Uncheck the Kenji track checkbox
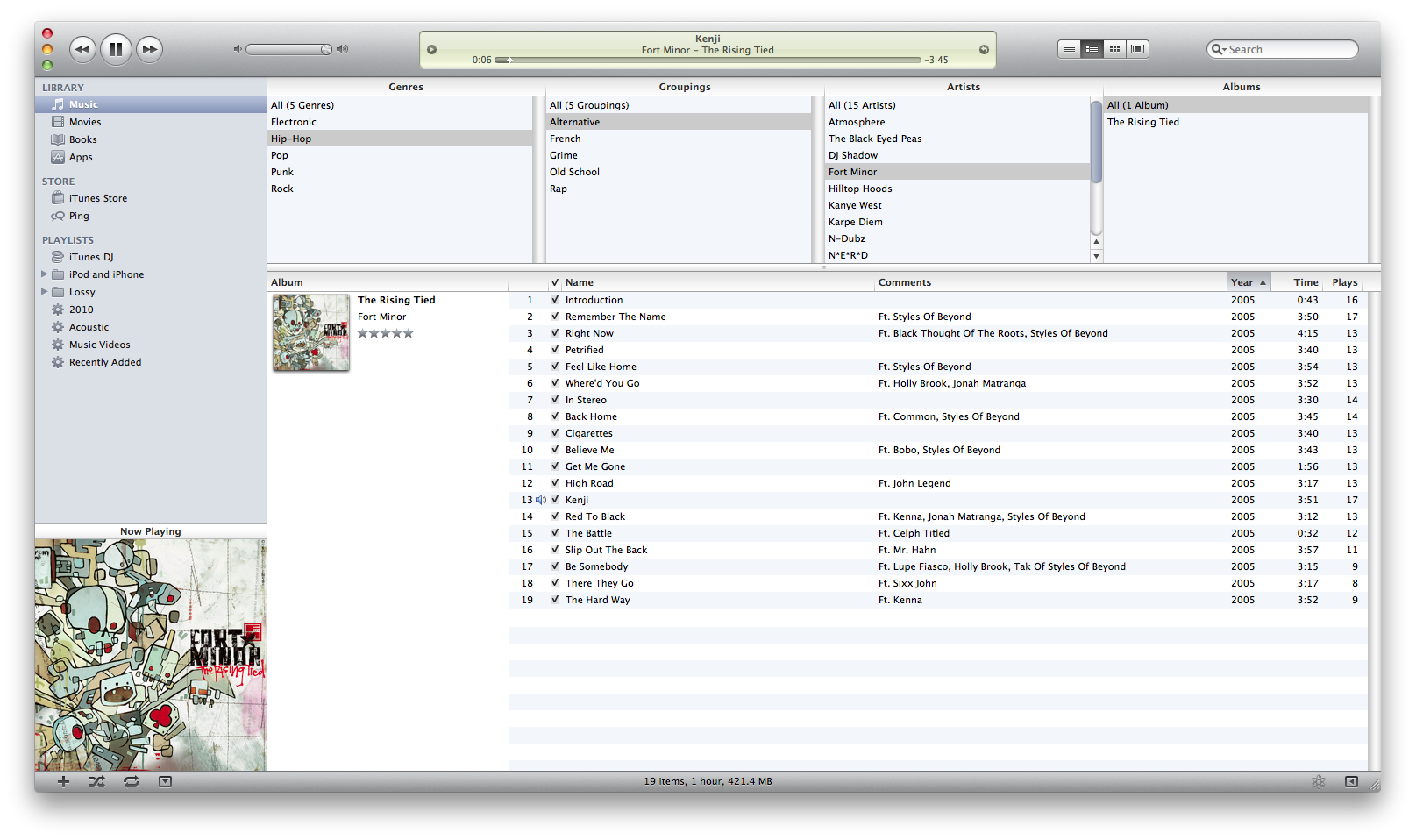This screenshot has height=840, width=1416. coord(555,500)
